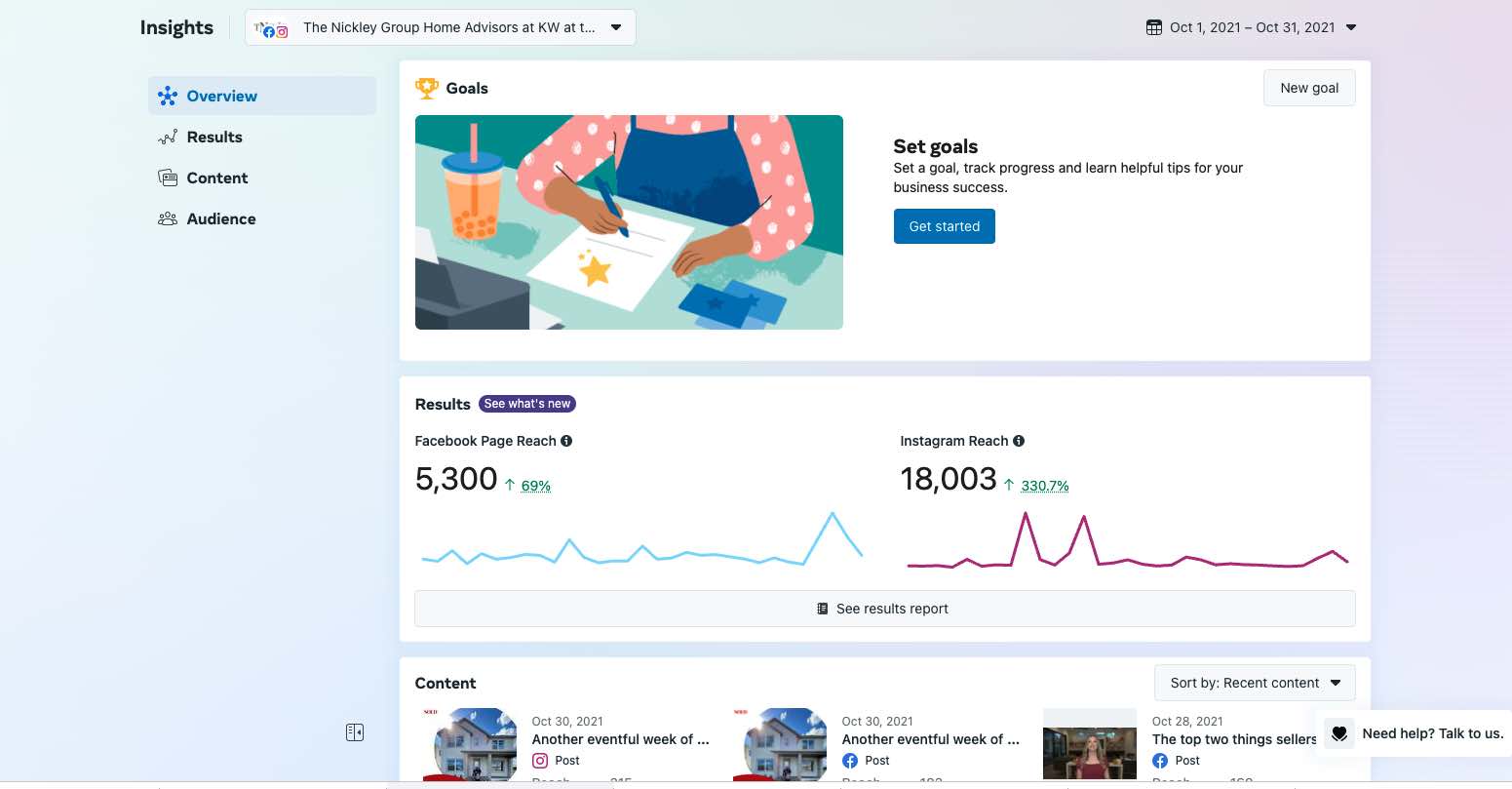The image size is (1512, 789).
Task: Click the Goals trophy icon
Action: [x=427, y=88]
